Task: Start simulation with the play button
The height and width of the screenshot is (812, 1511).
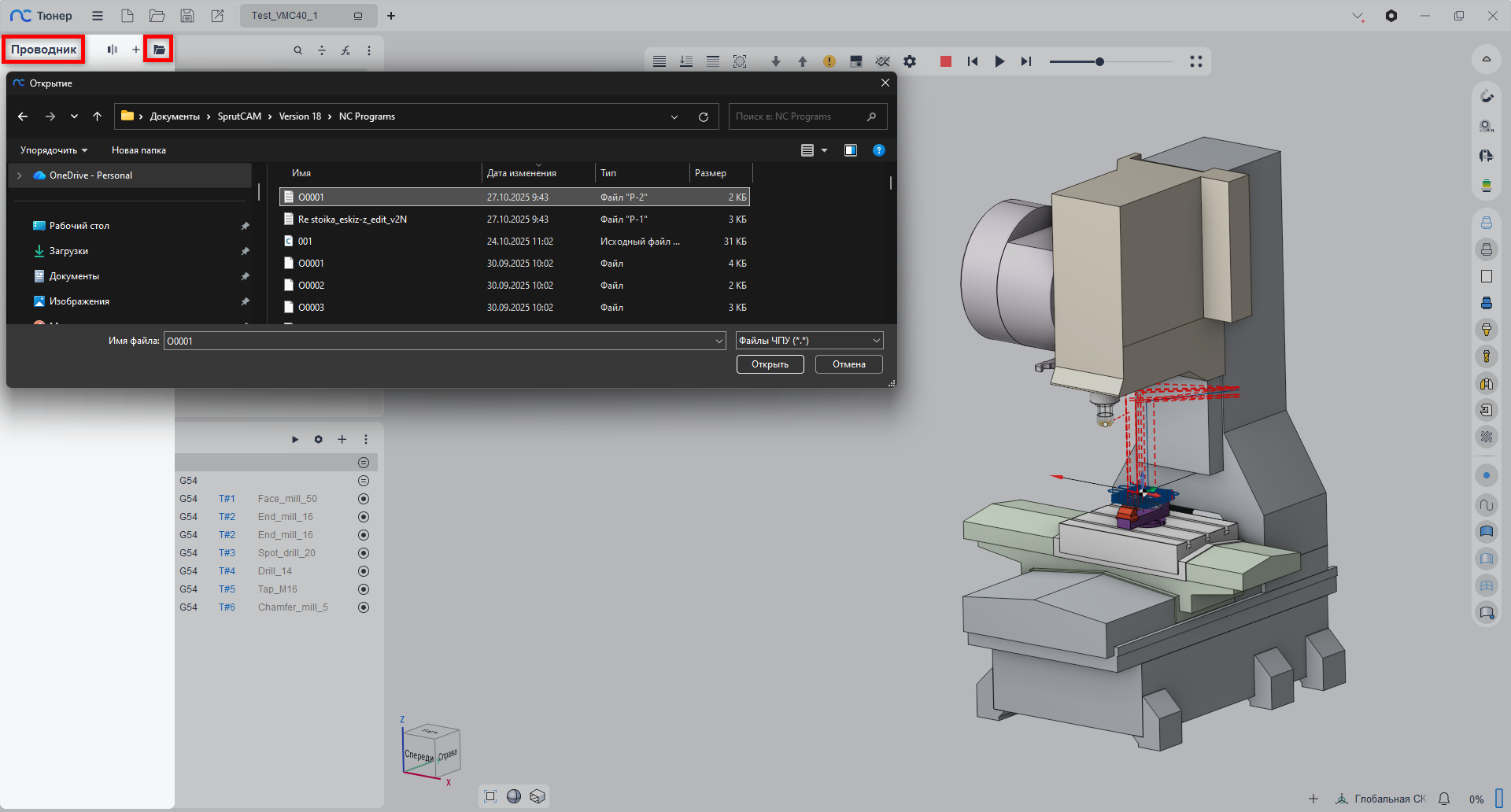Action: tap(999, 61)
